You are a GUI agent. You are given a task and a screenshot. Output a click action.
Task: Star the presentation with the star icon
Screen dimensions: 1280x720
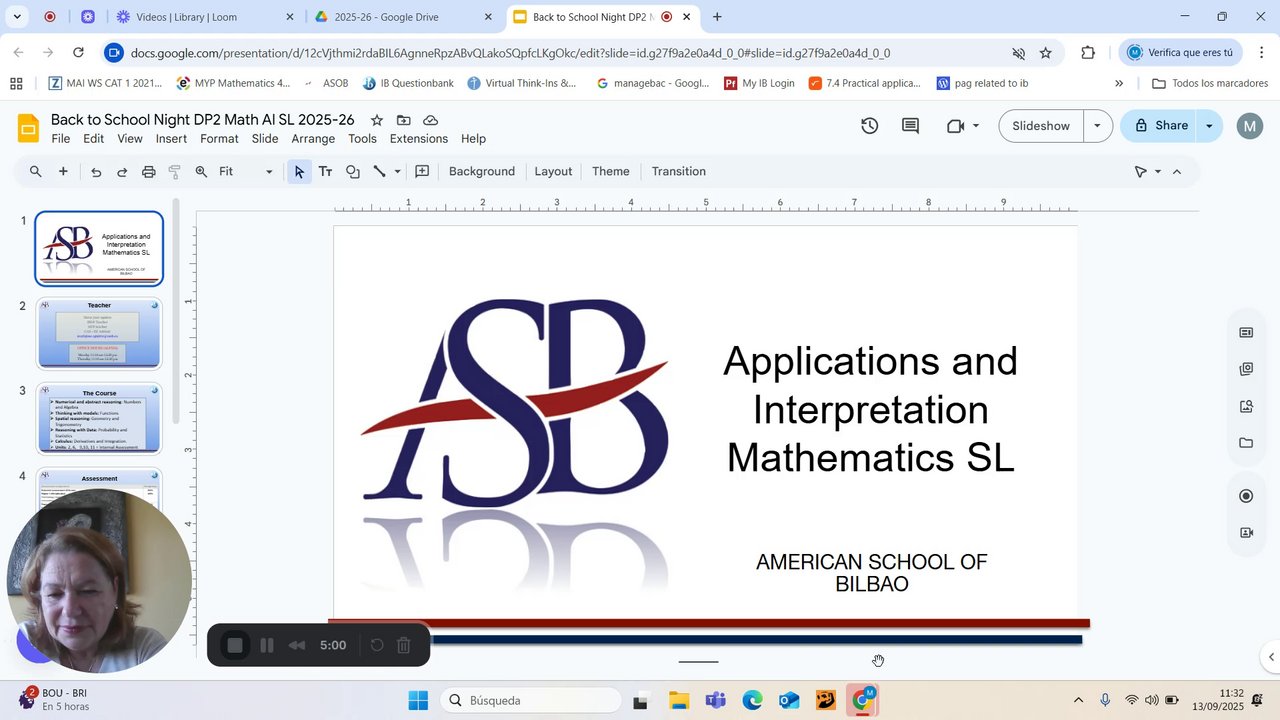pos(377,120)
